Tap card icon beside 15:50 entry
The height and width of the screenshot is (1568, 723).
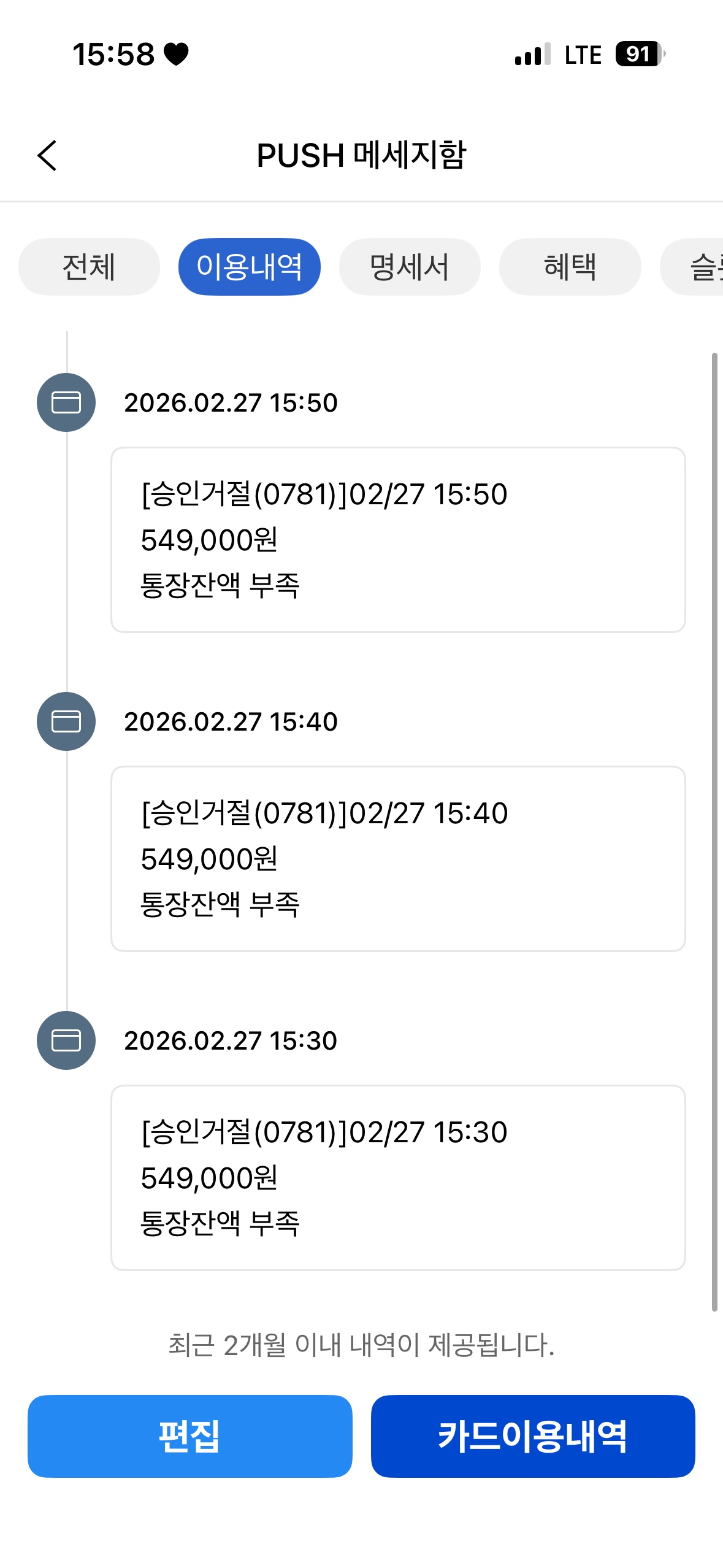[66, 402]
